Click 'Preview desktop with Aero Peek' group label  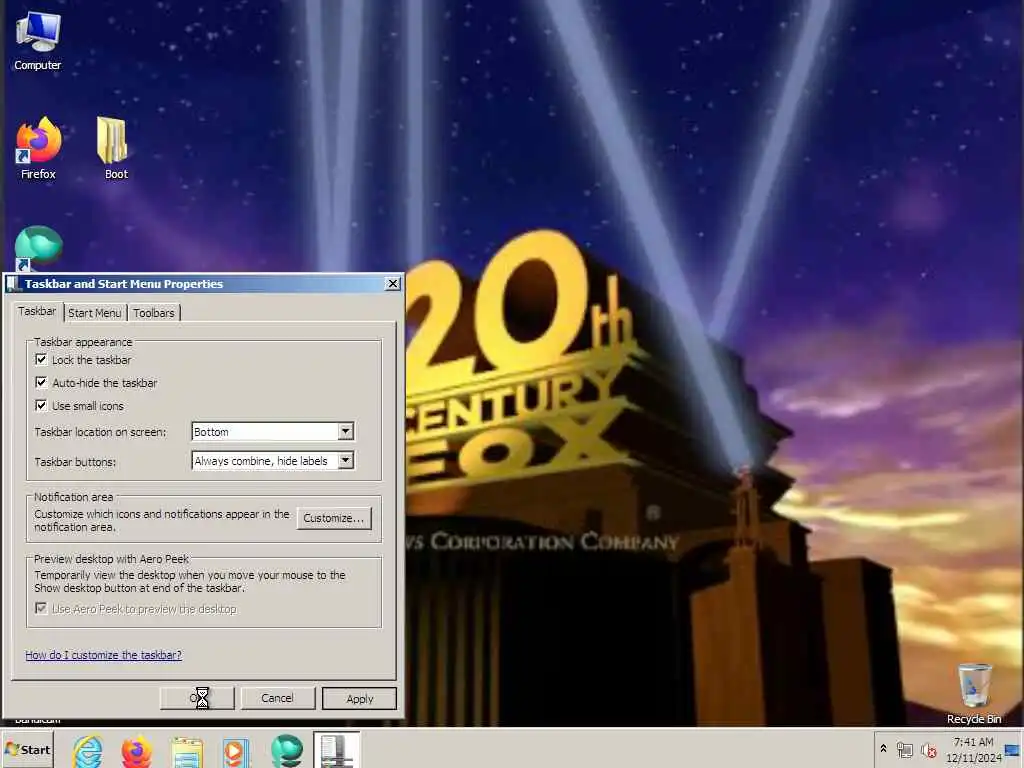(112, 559)
